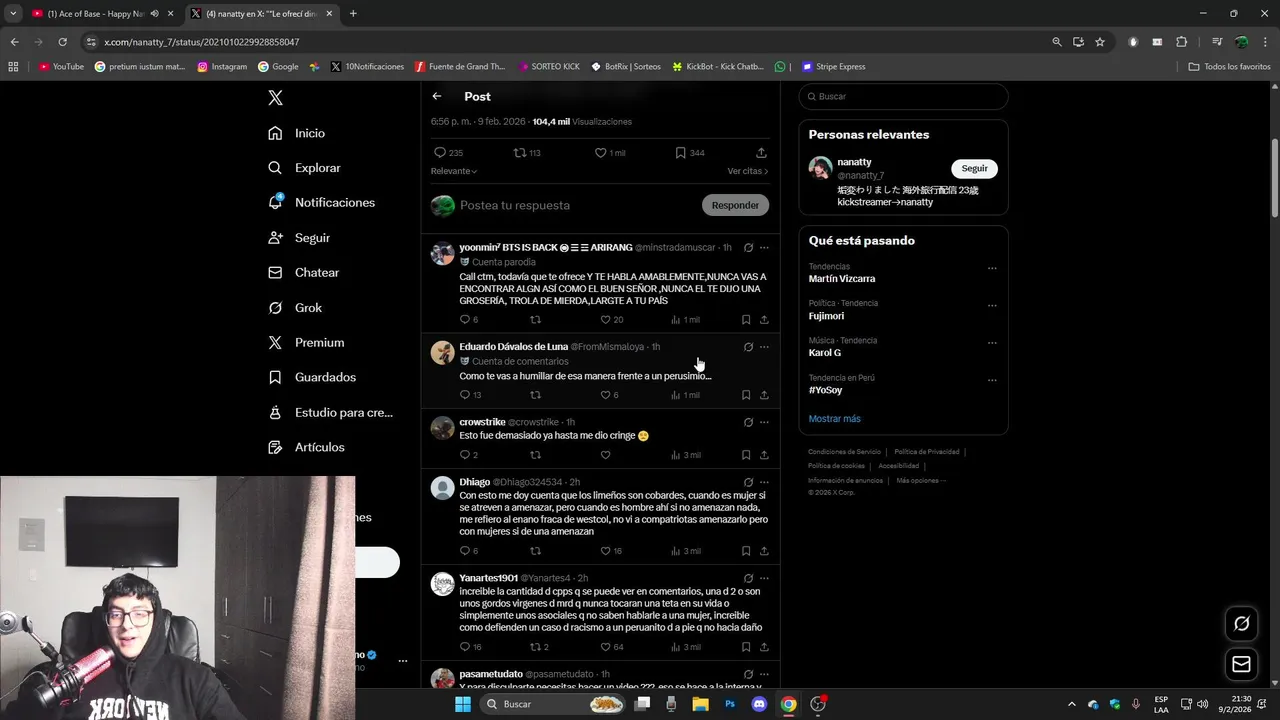Open SORTEO KICK bookmark

549,67
